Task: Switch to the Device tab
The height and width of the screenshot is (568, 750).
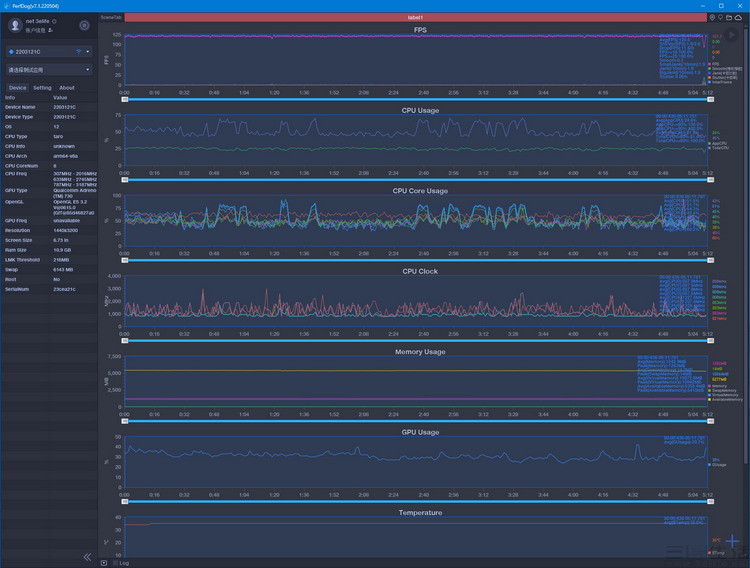Action: (17, 88)
